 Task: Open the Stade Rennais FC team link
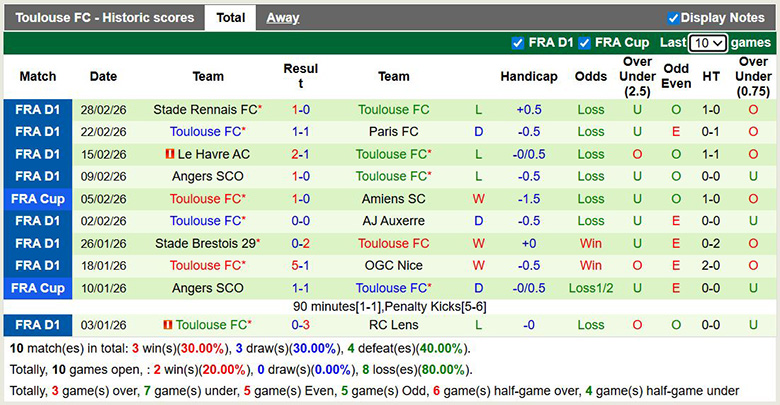205,110
